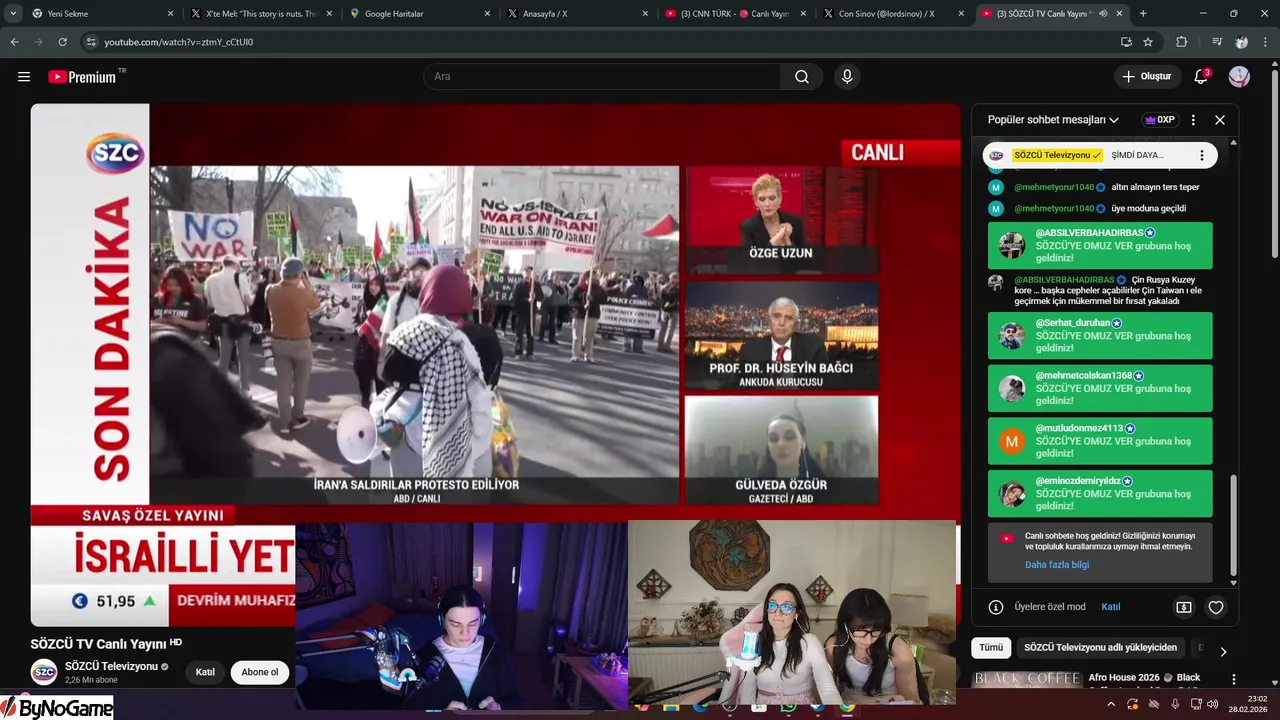
Task: Click the Oluştur create button
Action: [1146, 77]
